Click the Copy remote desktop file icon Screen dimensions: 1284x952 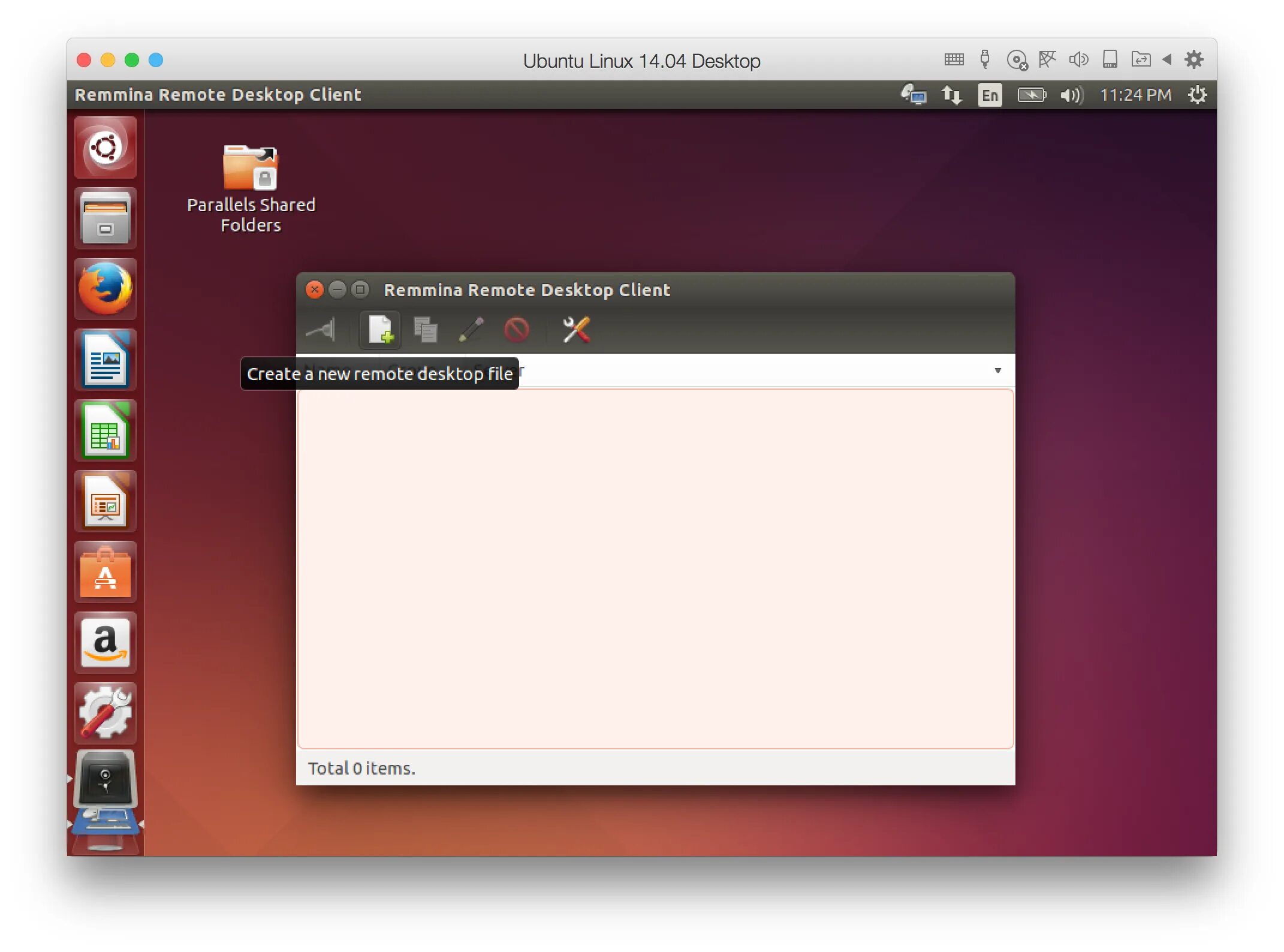[x=428, y=329]
